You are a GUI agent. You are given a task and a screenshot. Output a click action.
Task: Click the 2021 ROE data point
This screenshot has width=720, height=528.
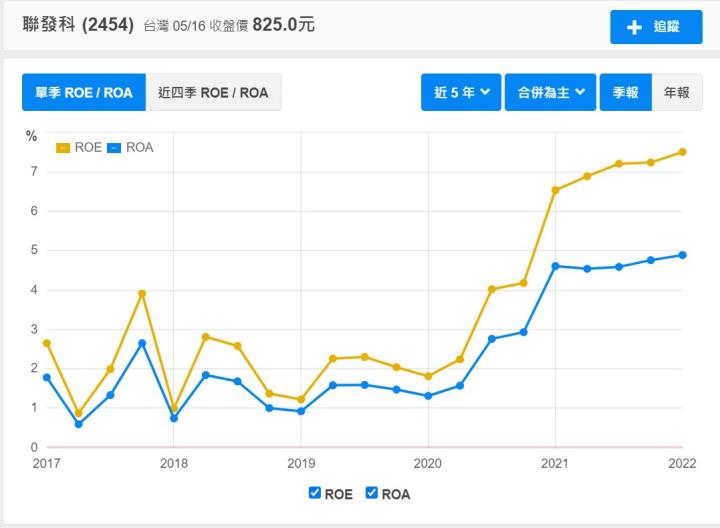click(x=555, y=190)
